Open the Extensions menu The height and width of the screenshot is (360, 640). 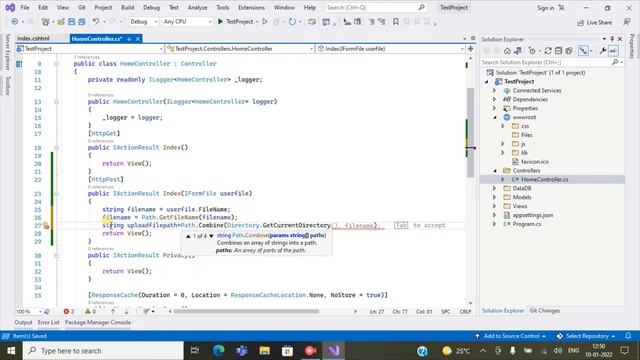[251, 7]
